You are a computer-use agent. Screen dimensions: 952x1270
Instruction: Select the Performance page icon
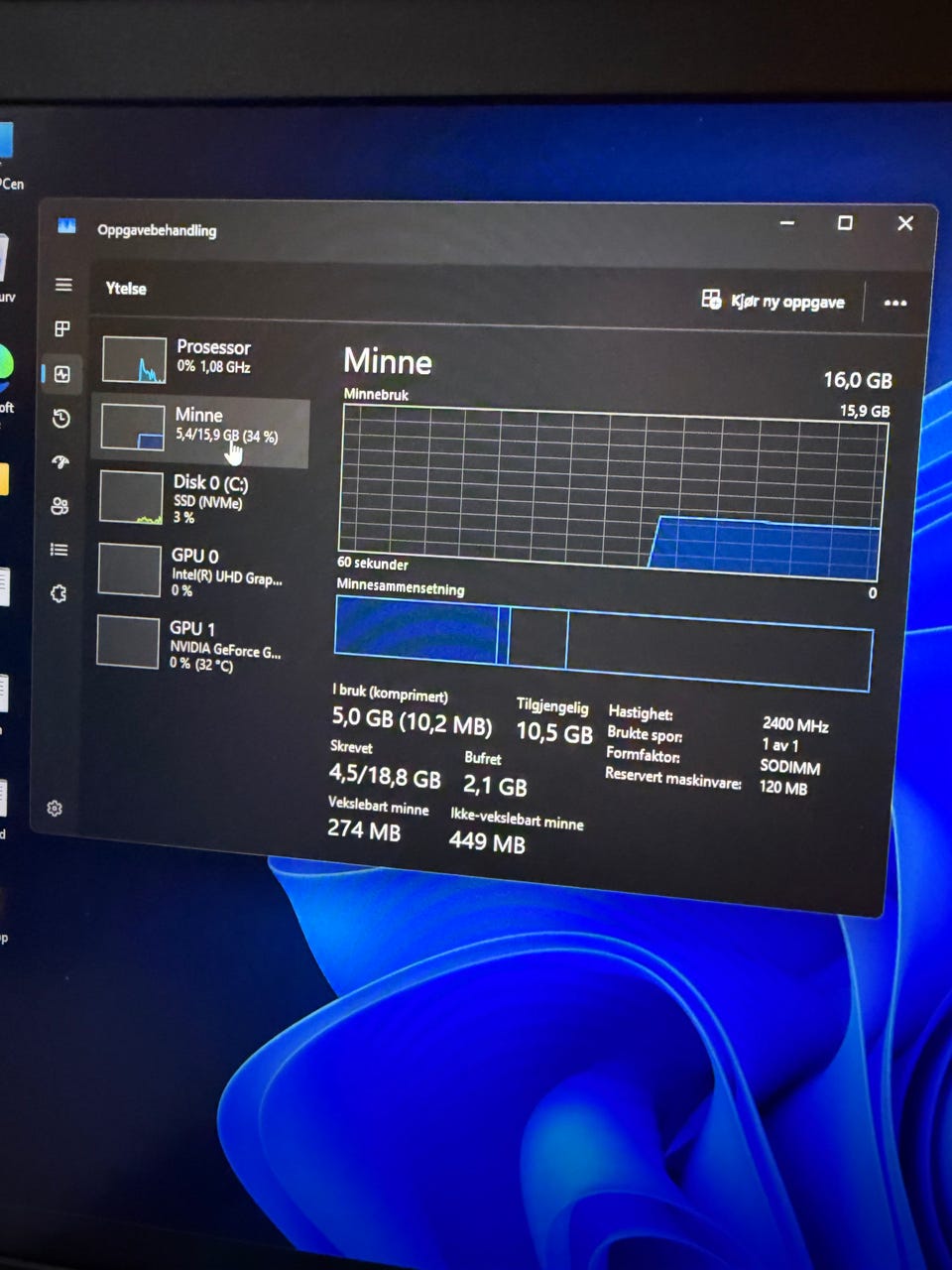point(62,374)
